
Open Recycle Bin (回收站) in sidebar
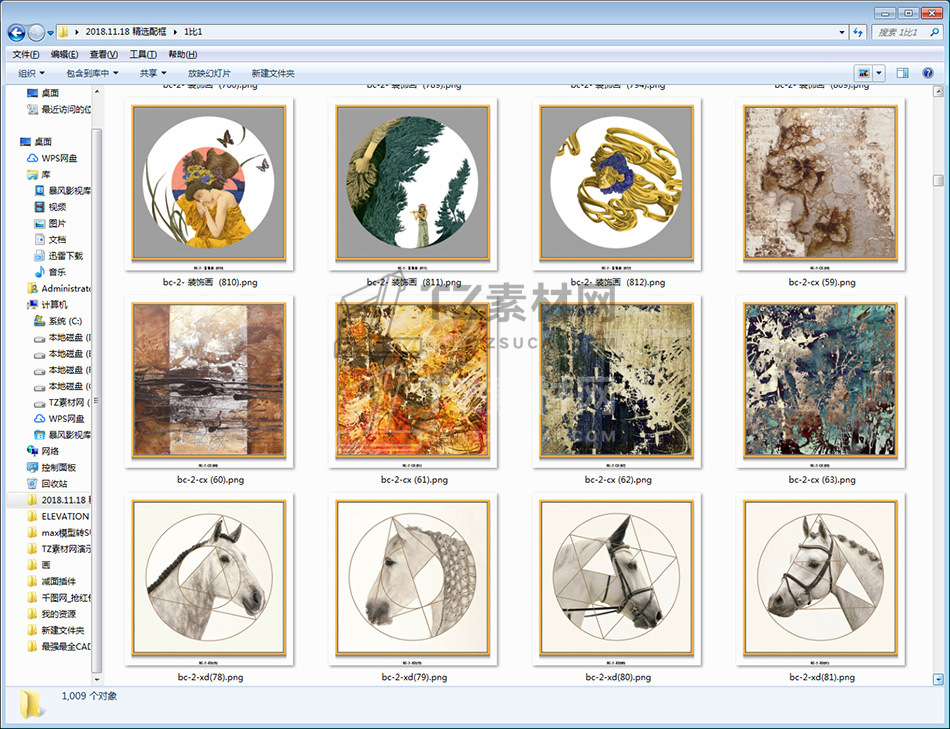[x=54, y=483]
